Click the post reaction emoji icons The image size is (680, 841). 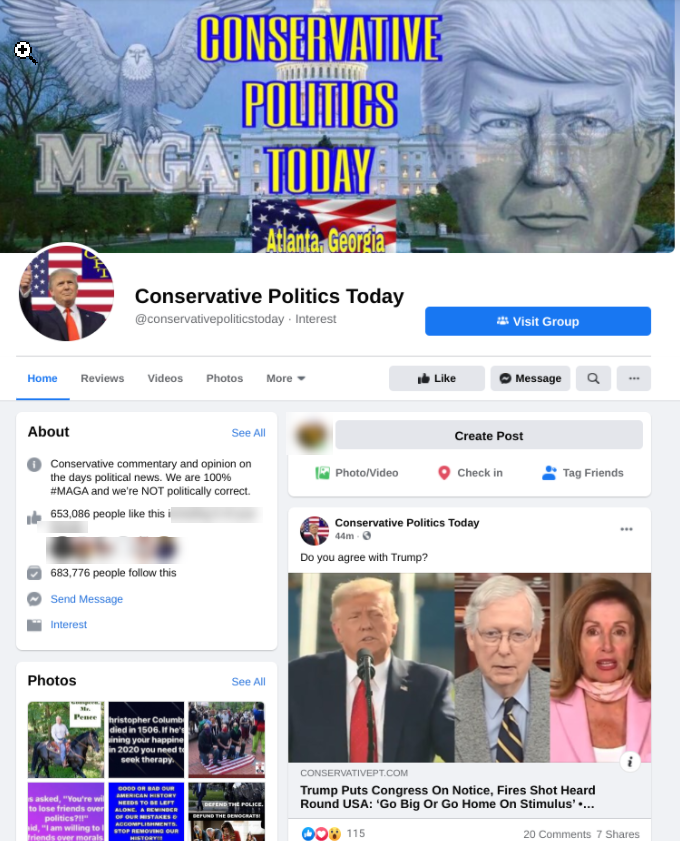click(321, 833)
